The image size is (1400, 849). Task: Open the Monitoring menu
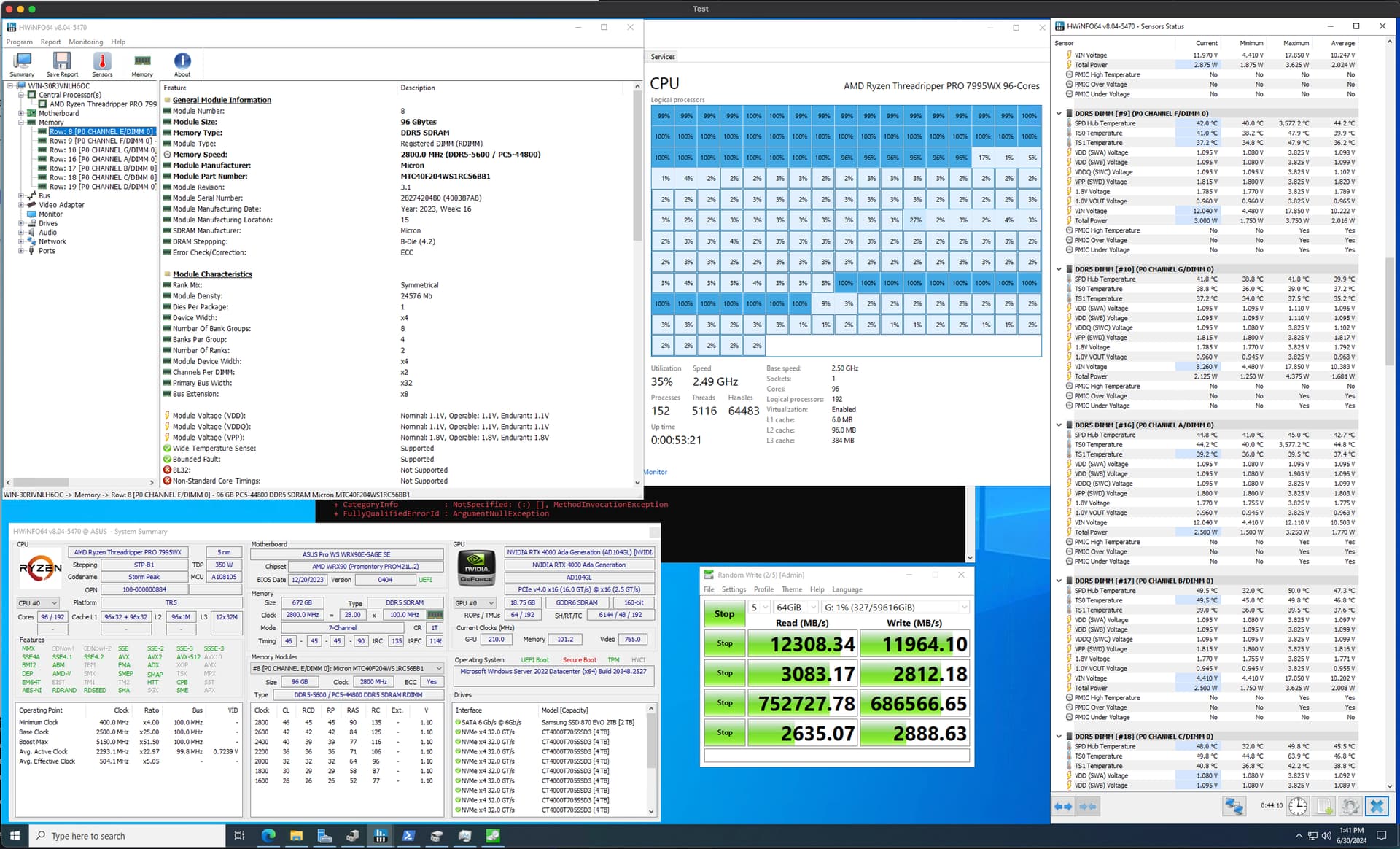[85, 42]
